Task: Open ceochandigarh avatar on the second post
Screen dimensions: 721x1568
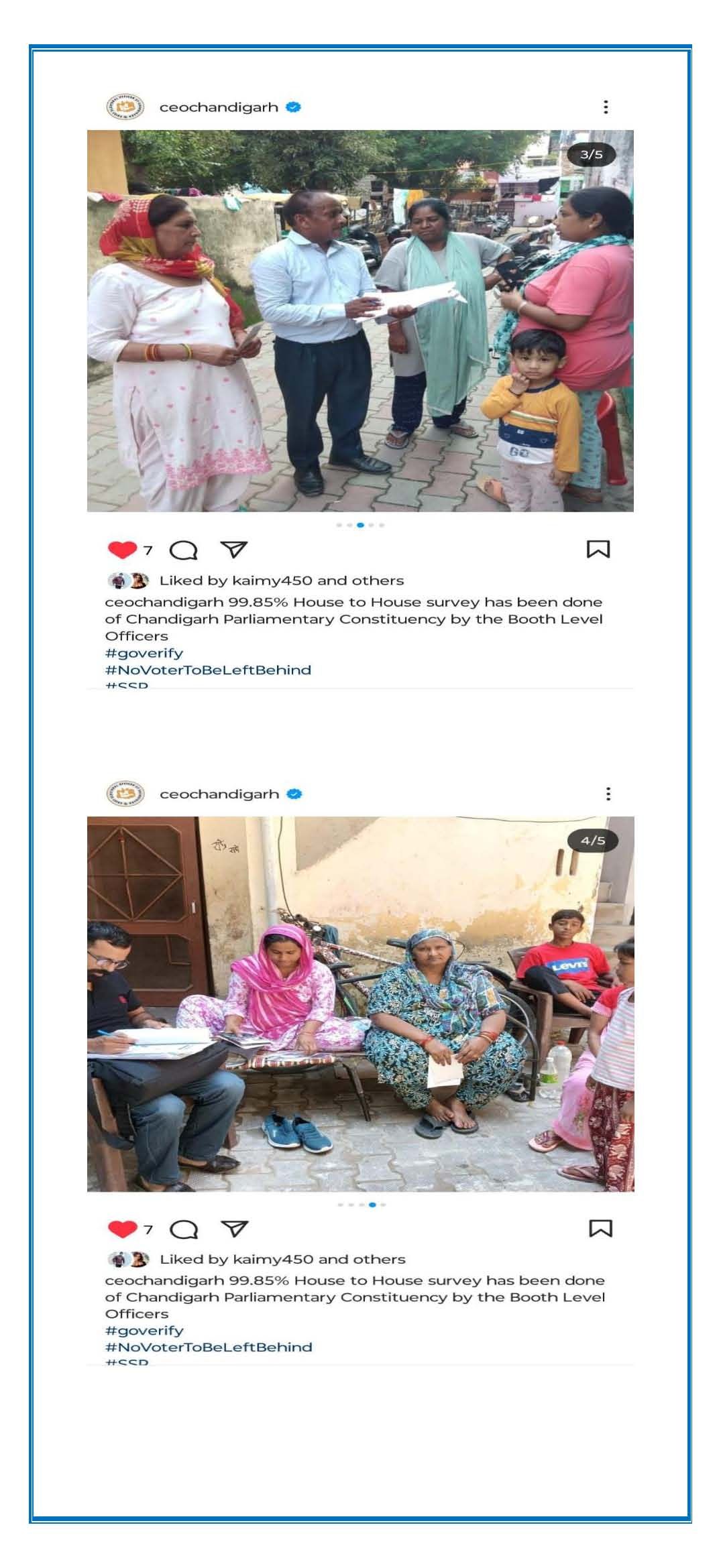Action: [125, 794]
